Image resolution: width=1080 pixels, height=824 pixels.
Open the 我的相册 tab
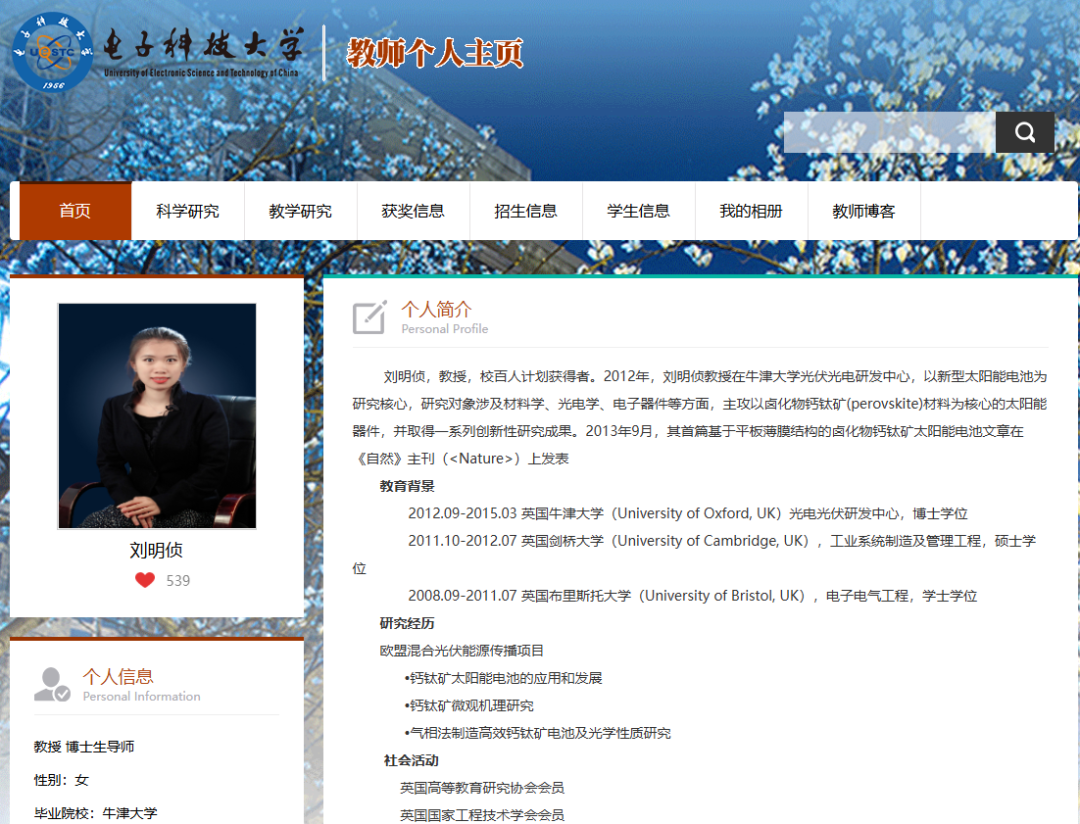[751, 210]
